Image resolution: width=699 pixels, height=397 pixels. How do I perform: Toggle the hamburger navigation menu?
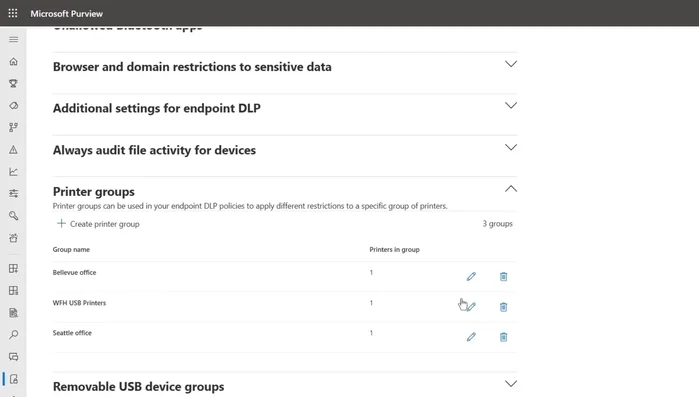(13, 40)
